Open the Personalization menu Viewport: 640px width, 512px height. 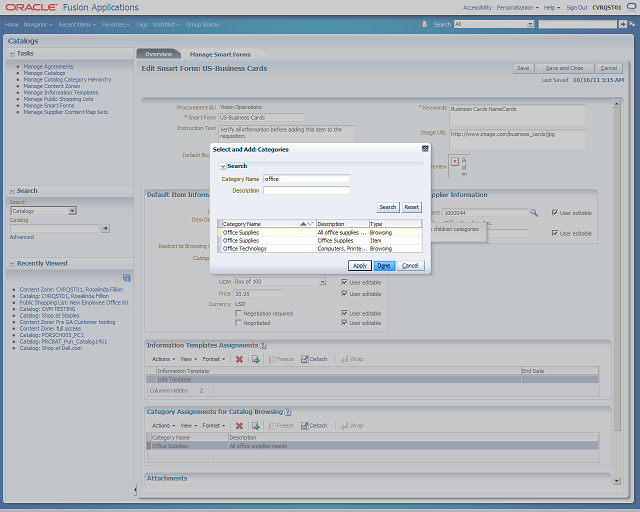517,7
